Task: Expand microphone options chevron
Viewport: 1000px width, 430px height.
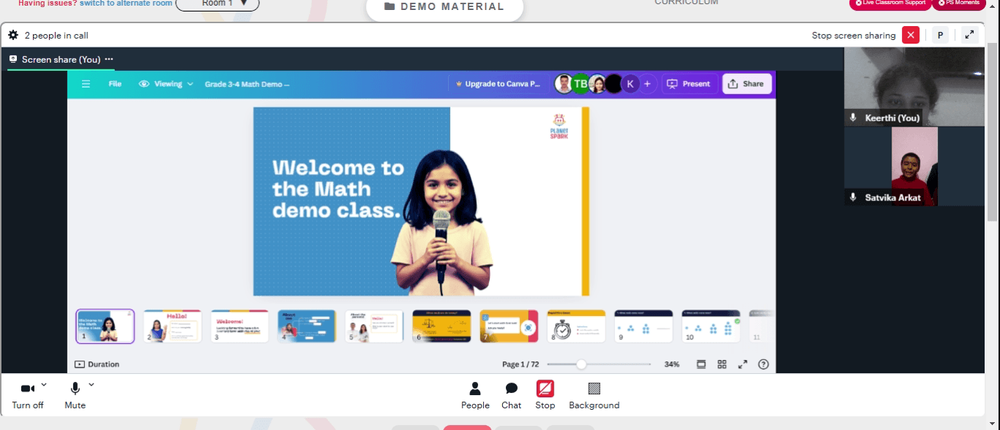Action: coord(91,385)
